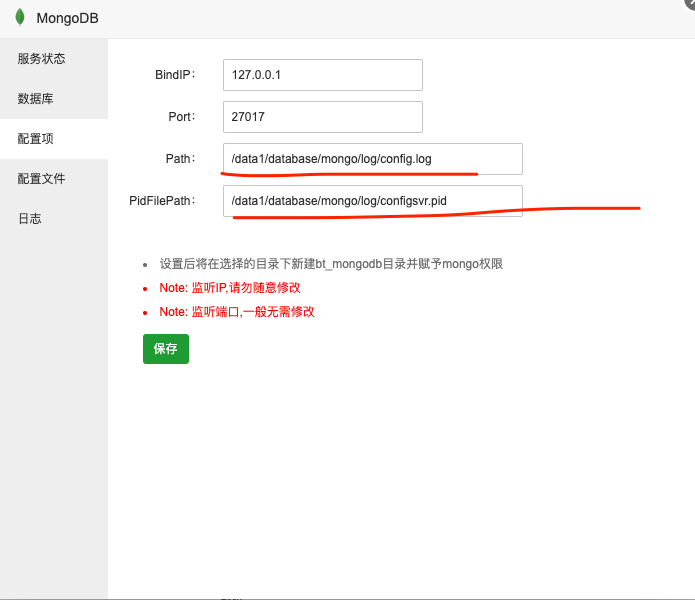
Task: Click the PidFilePath label
Action: tap(162, 201)
